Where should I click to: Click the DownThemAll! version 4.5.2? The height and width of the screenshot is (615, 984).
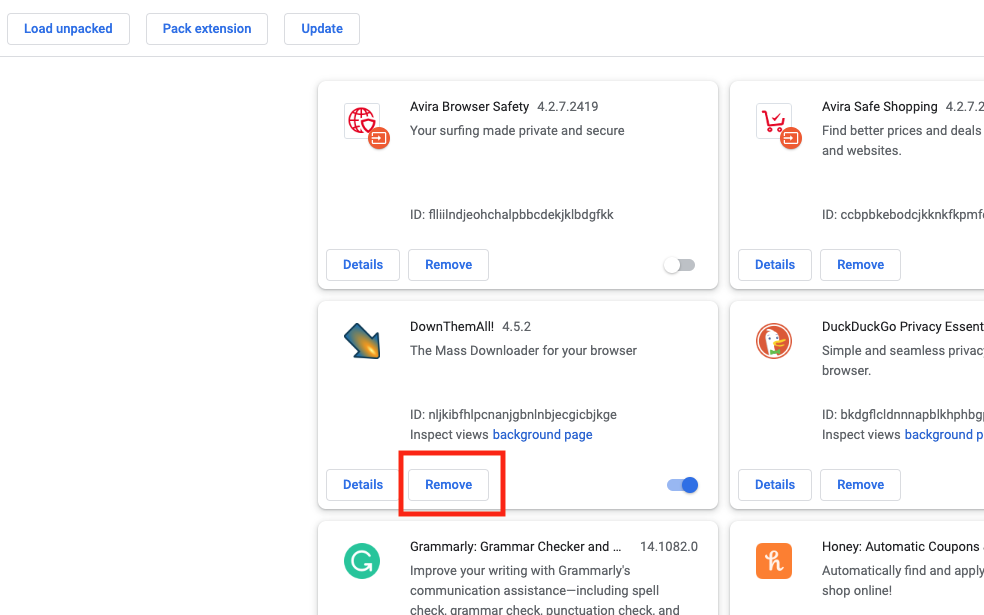click(516, 327)
